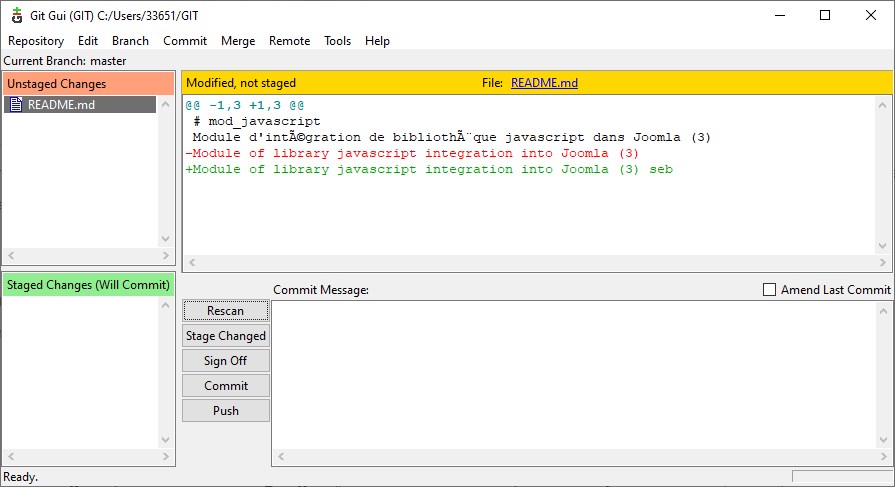
Task: Click the 'Ready.' status bar text
Action: coord(21,477)
